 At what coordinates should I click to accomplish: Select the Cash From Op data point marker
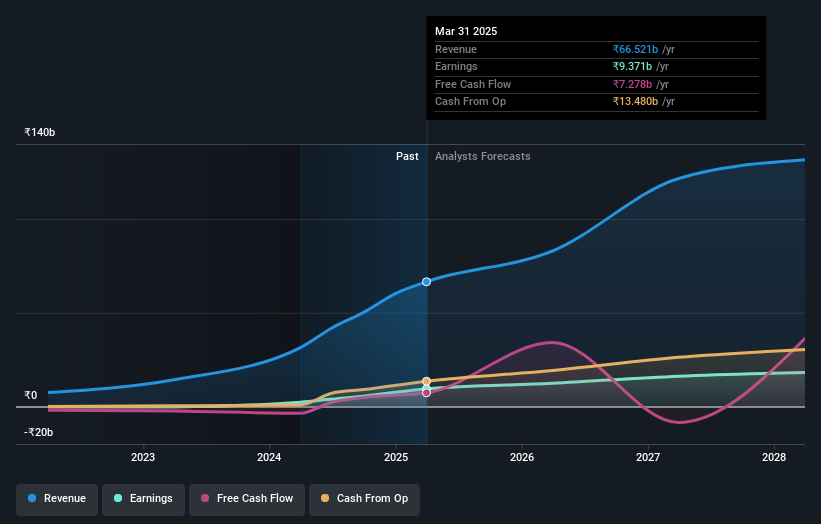pyautogui.click(x=427, y=381)
